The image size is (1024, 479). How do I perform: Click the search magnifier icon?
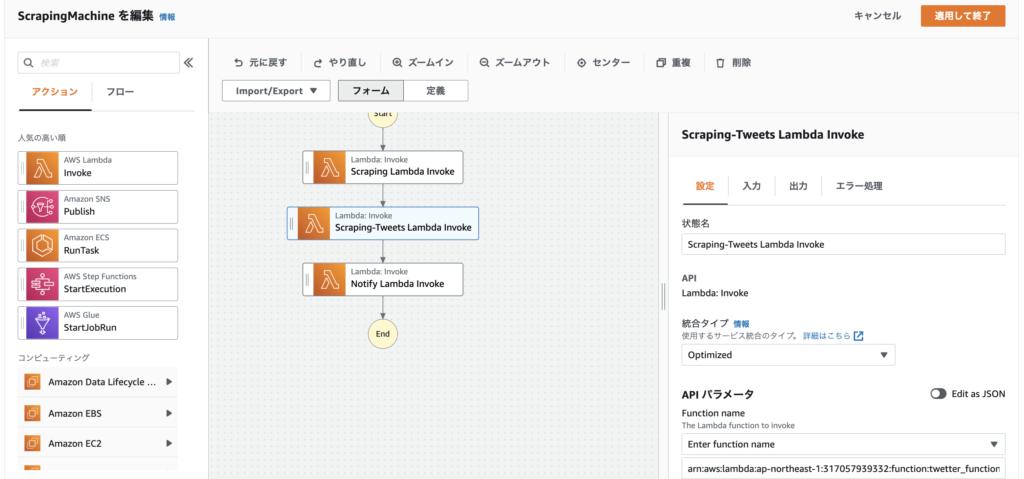coord(28,63)
